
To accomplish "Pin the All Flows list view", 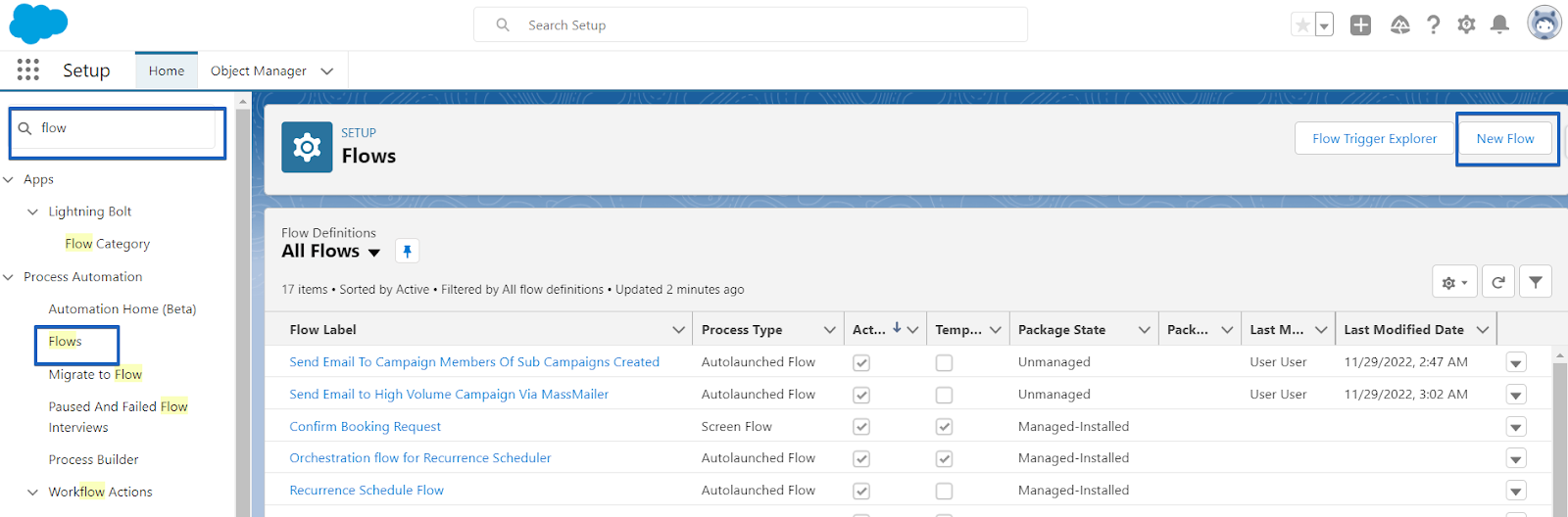I will click(x=407, y=252).
